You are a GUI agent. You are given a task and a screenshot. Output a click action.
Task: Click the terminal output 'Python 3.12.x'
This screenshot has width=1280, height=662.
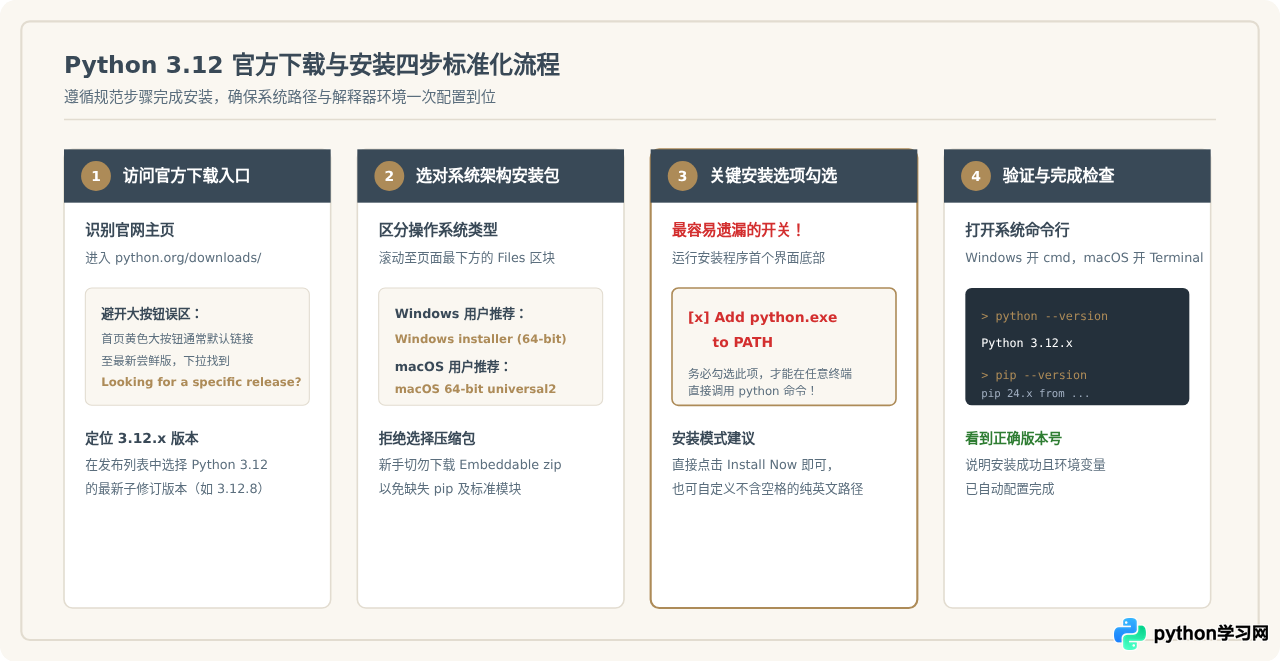(x=1027, y=343)
